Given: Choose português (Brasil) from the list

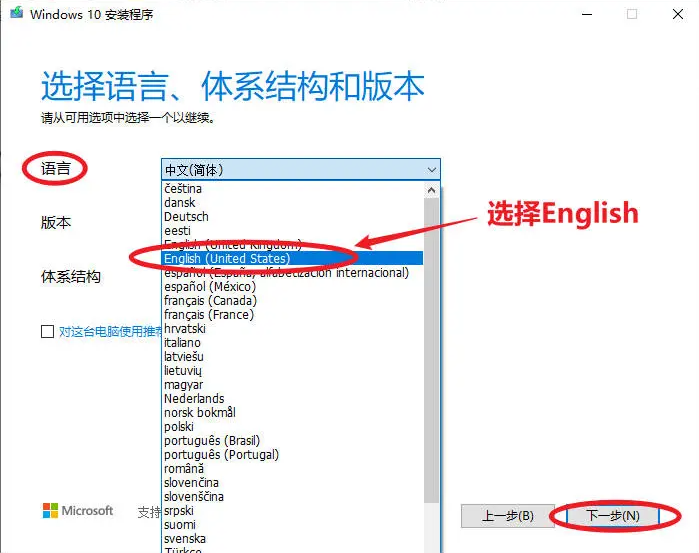Looking at the screenshot, I should (211, 440).
